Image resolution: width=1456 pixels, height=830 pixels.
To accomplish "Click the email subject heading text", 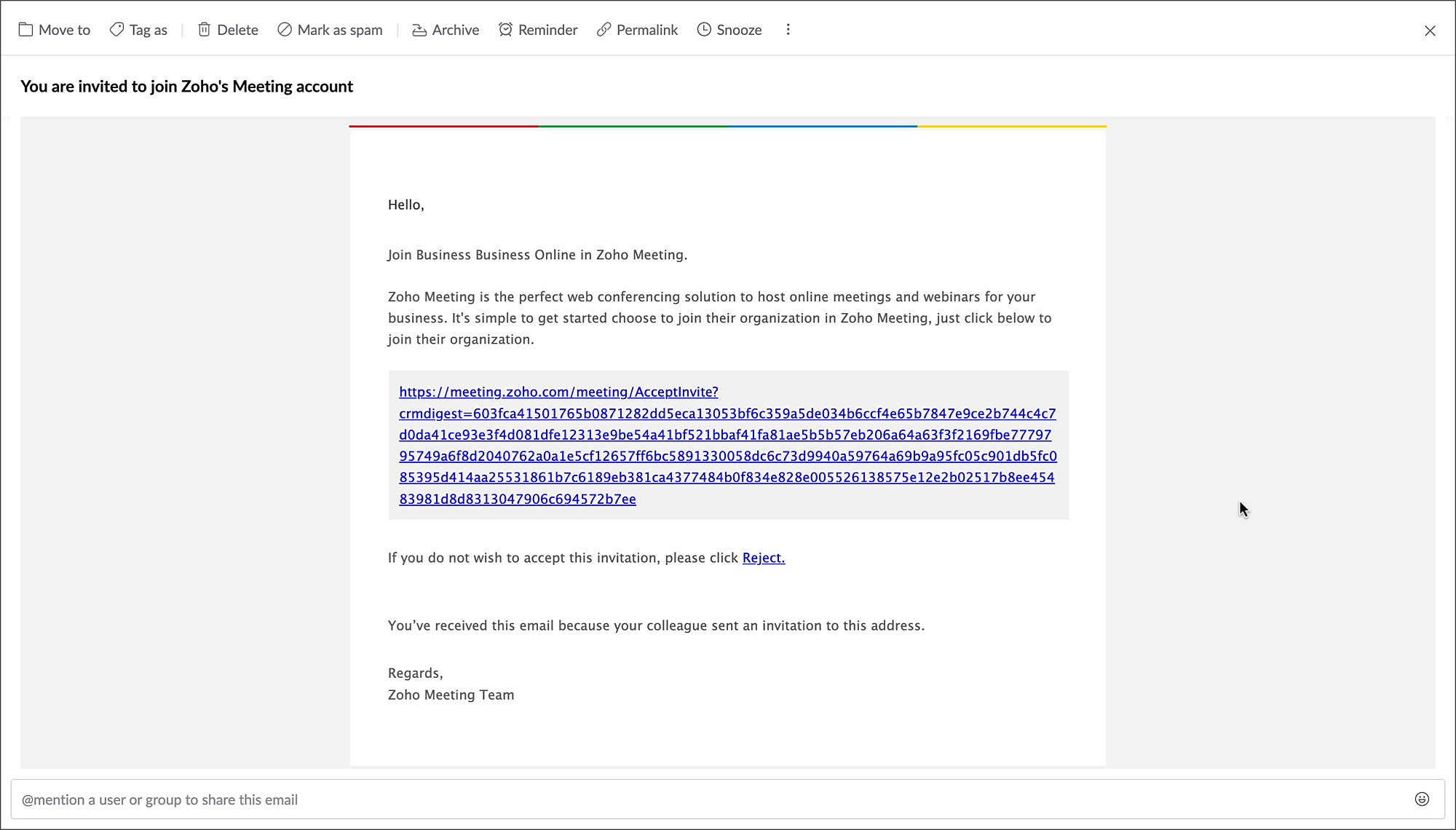I will [x=186, y=87].
